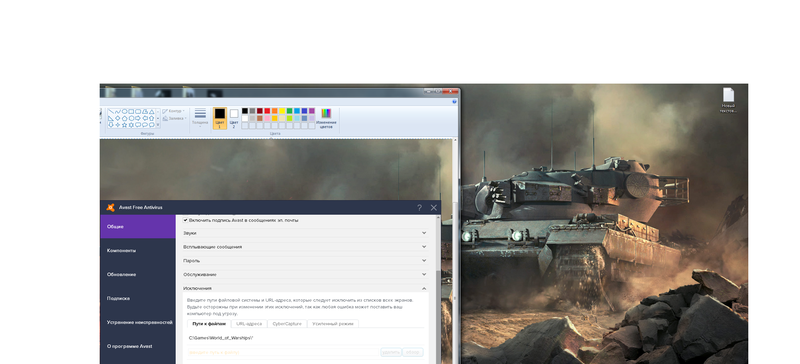Collapse the Исключения section

pyautogui.click(x=305, y=288)
